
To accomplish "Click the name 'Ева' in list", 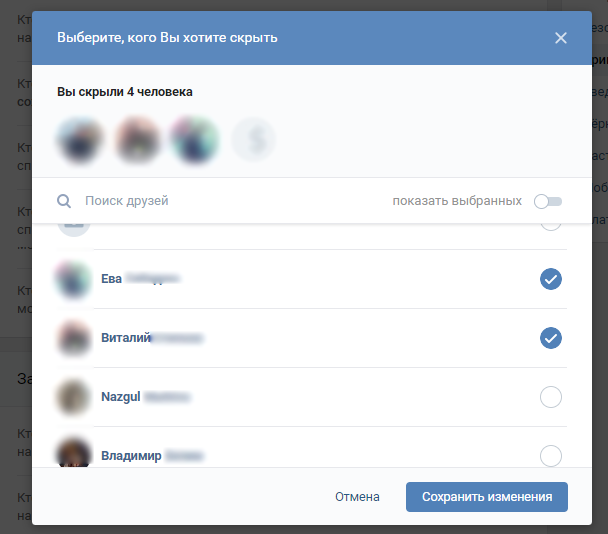I will pos(111,278).
